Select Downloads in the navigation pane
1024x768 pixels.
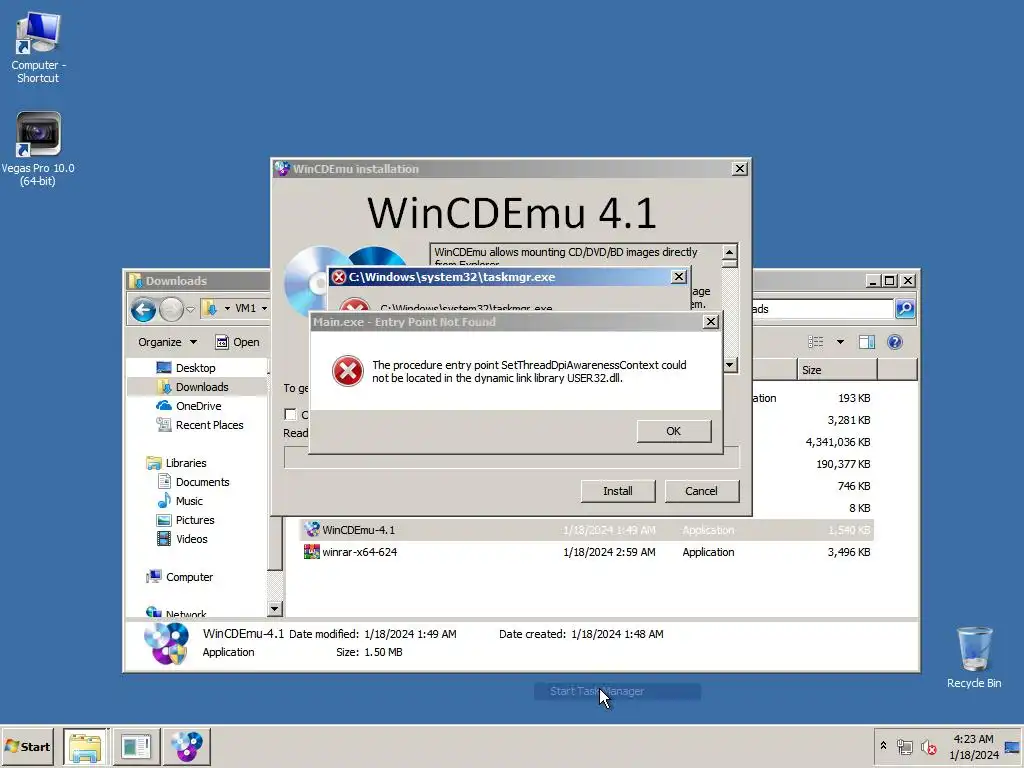click(202, 387)
